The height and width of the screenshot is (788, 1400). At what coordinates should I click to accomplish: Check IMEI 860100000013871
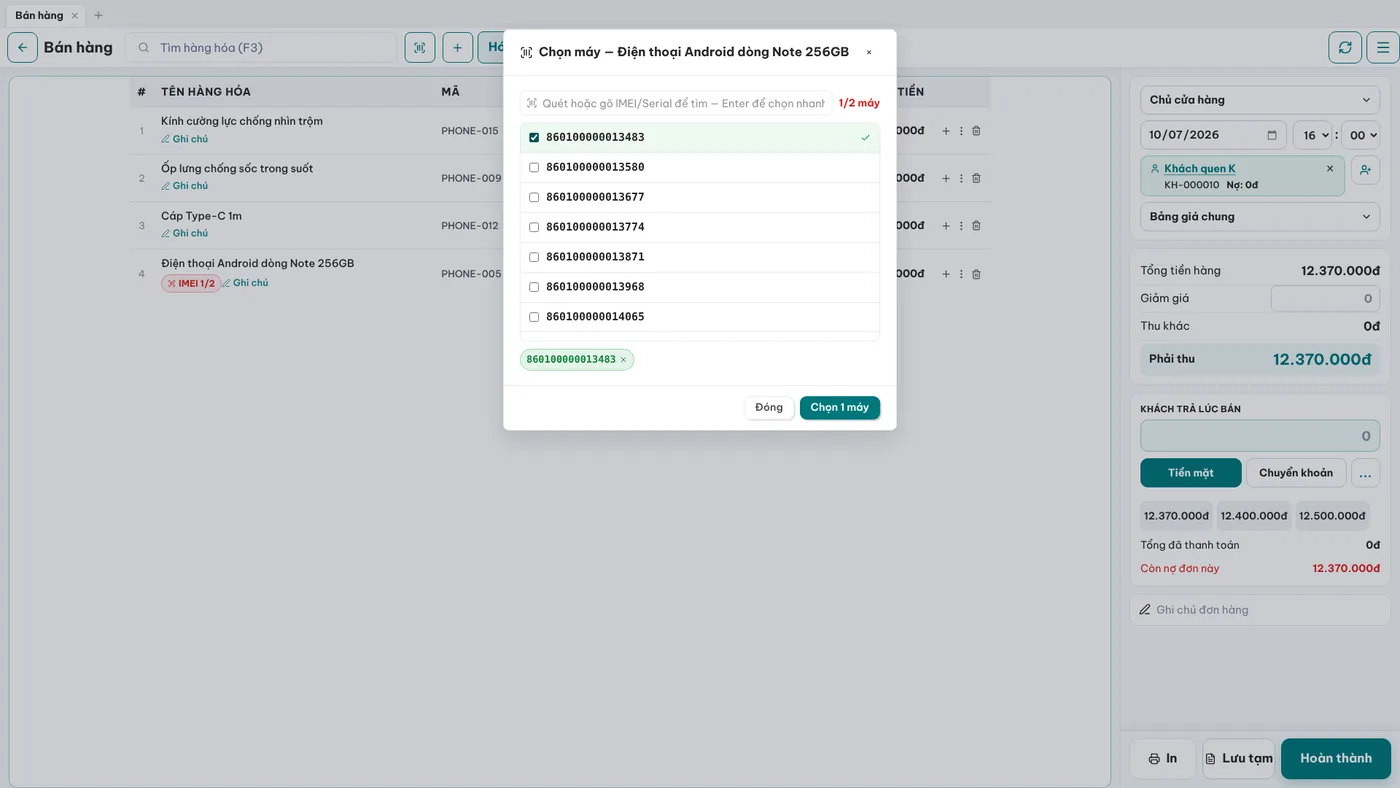534,257
